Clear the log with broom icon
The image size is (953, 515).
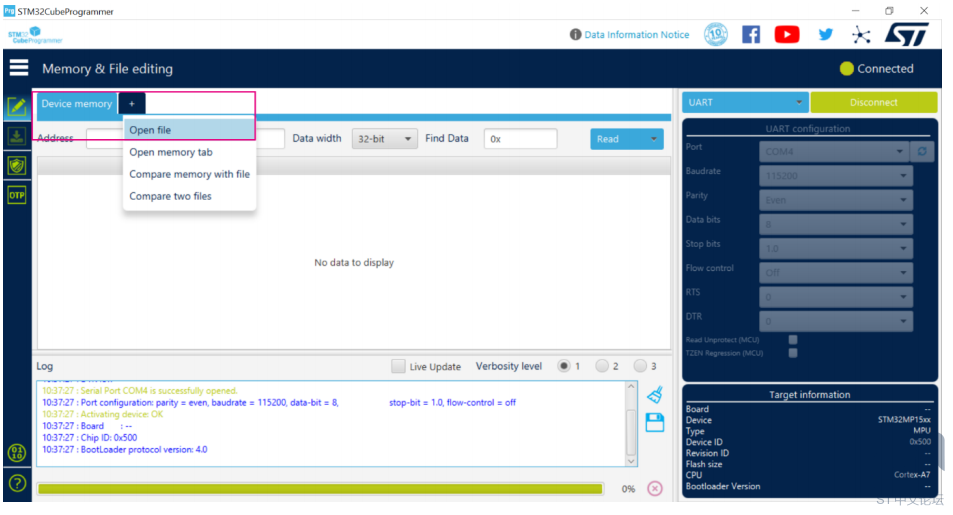coord(655,395)
